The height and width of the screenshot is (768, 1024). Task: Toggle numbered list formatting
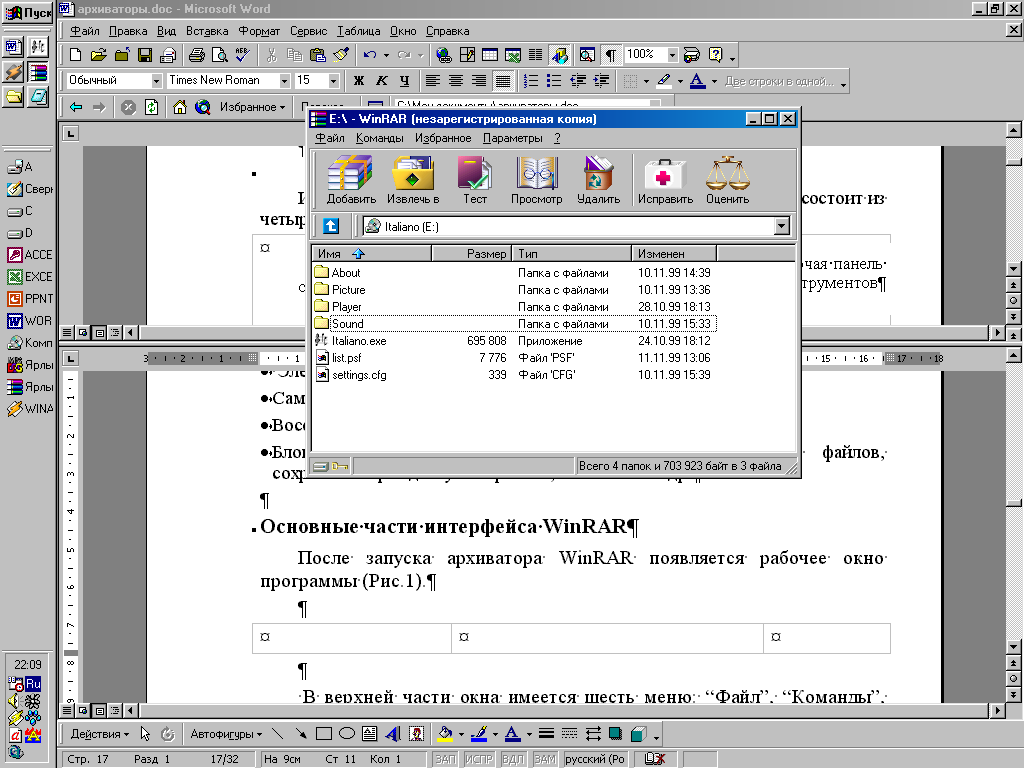[x=531, y=81]
